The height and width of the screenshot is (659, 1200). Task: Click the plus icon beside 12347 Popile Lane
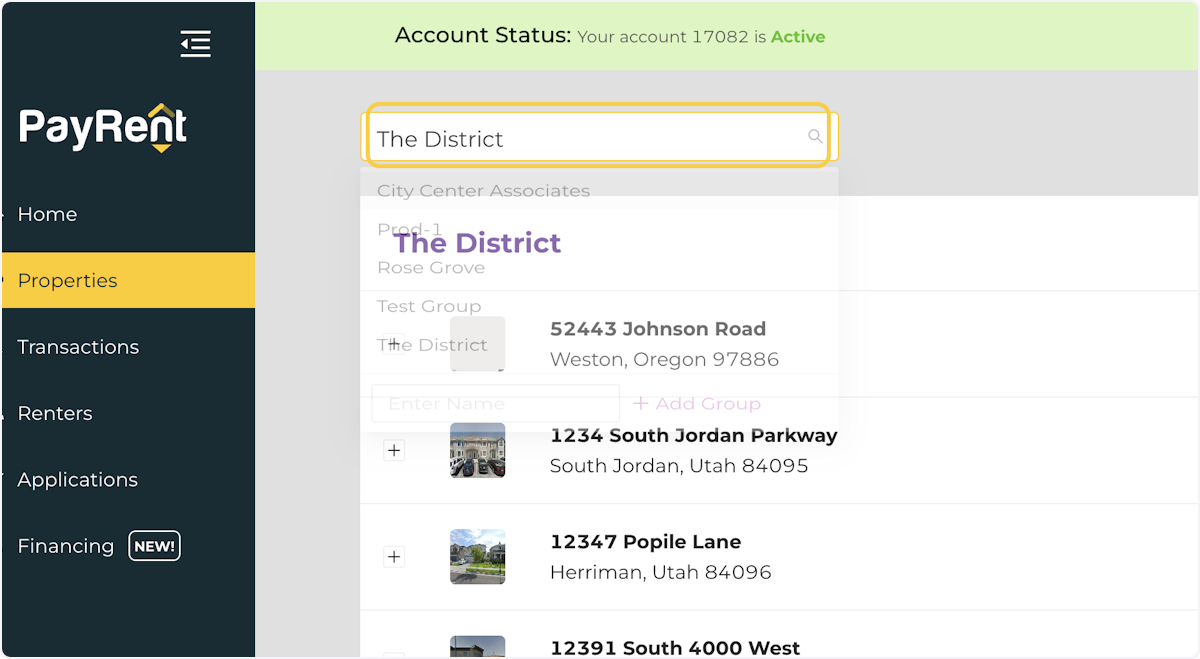(x=394, y=557)
